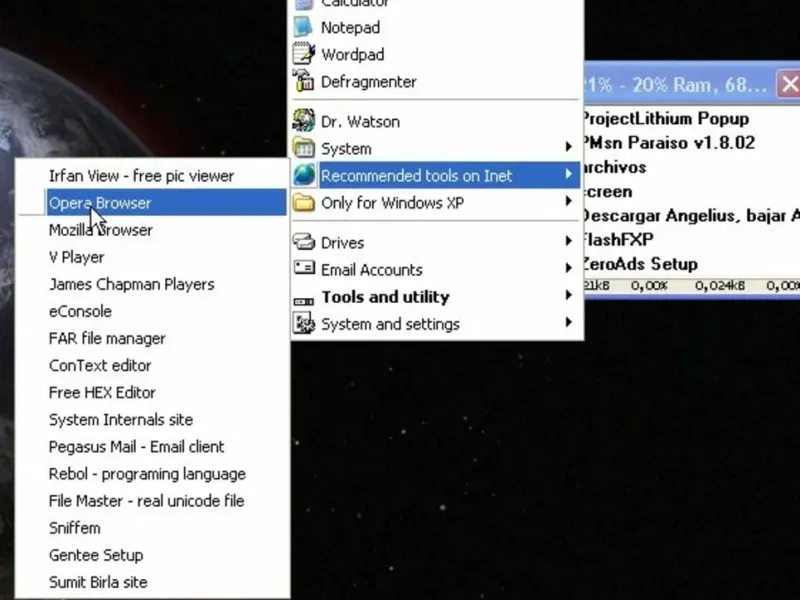The width and height of the screenshot is (800, 600).
Task: Expand the Recommended tools on Inet arrow
Action: pyautogui.click(x=568, y=174)
